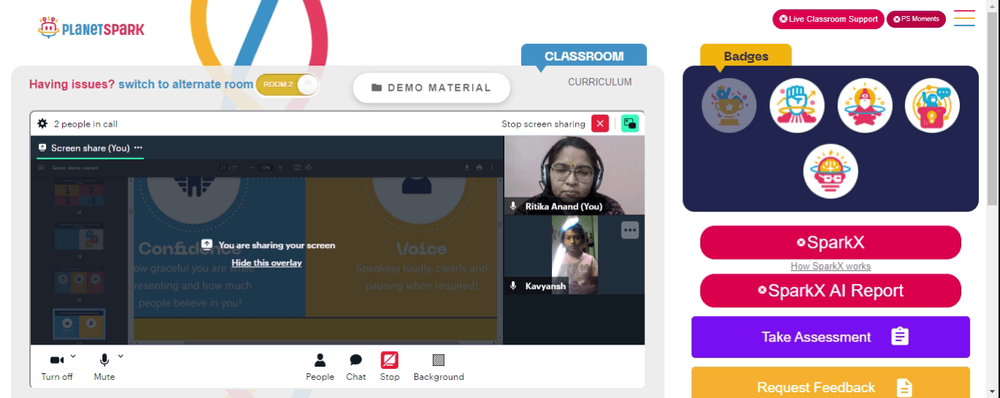
Task: Click the switch to alternate room text
Action: click(x=186, y=84)
